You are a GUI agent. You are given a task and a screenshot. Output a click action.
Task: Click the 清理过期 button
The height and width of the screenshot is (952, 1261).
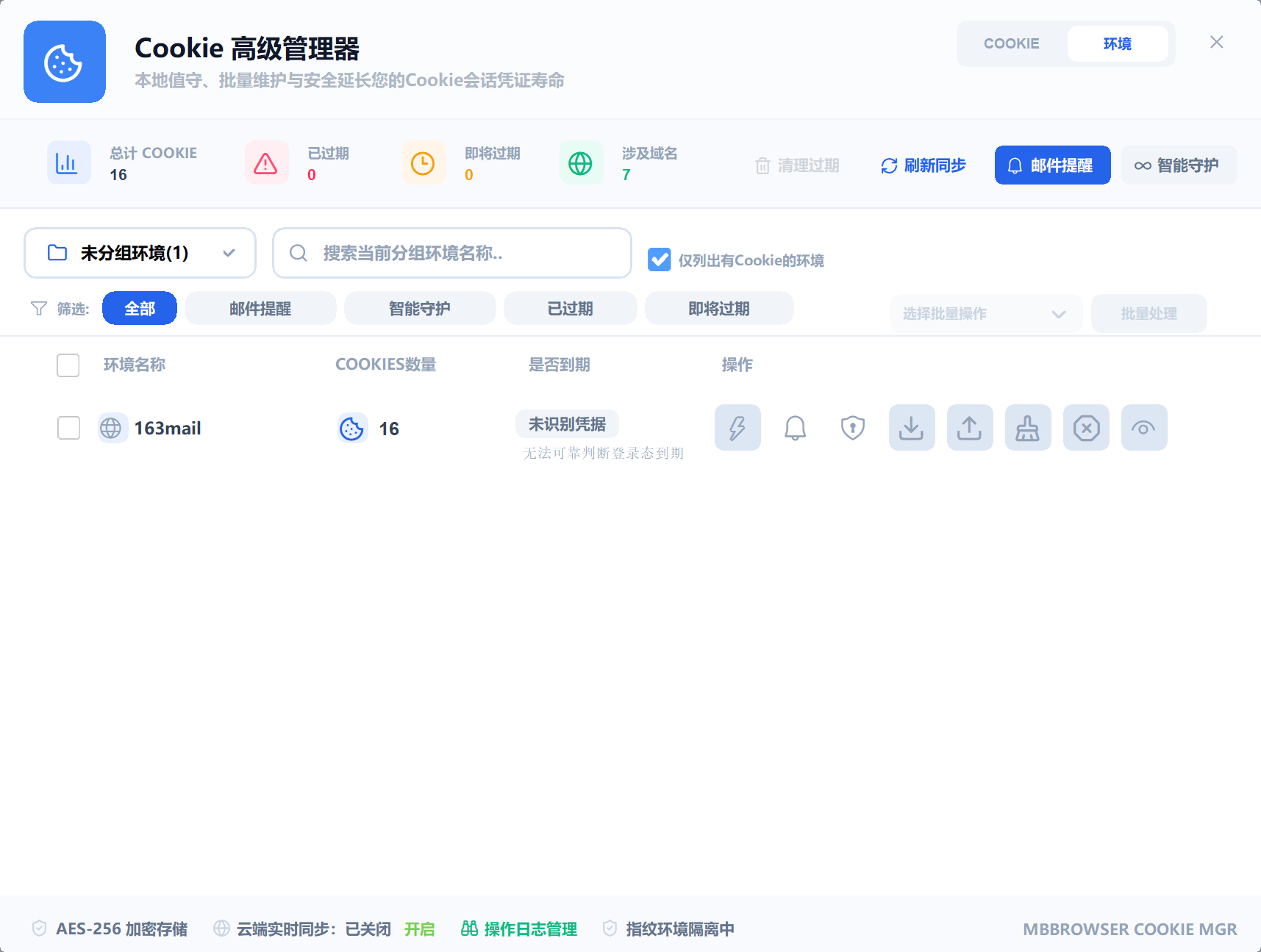coord(798,165)
